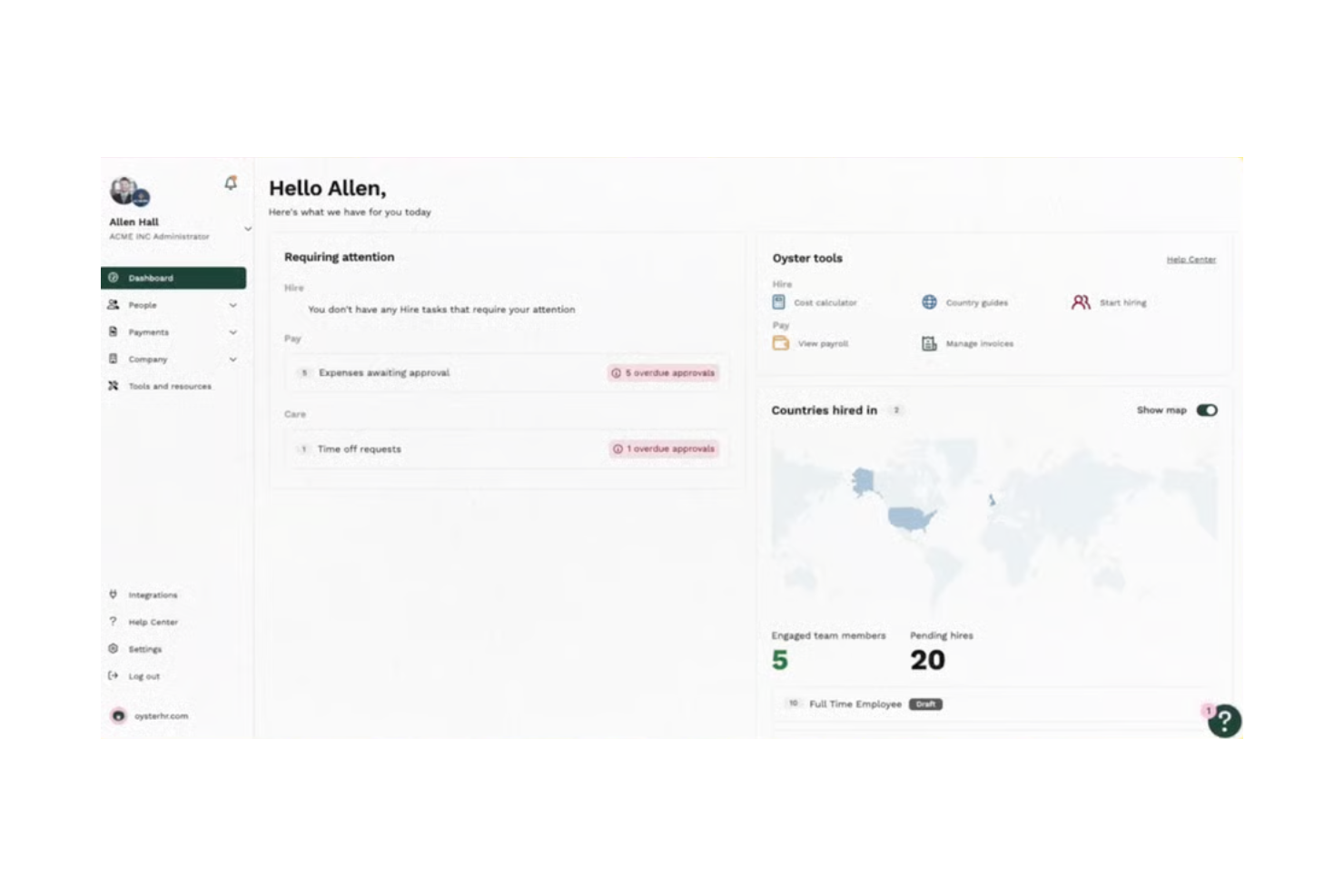Click the Tools and resources icon
The height and width of the screenshot is (896, 1344).
pyautogui.click(x=114, y=386)
